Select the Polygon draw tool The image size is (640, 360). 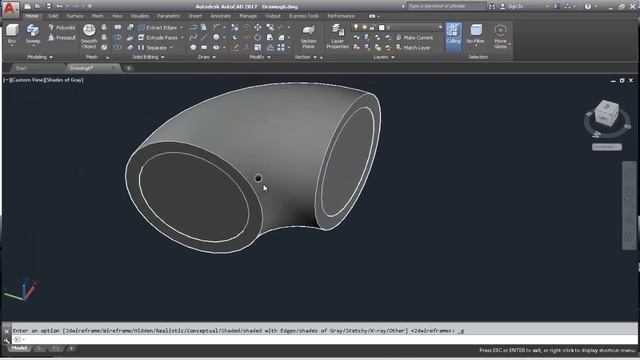click(x=193, y=47)
